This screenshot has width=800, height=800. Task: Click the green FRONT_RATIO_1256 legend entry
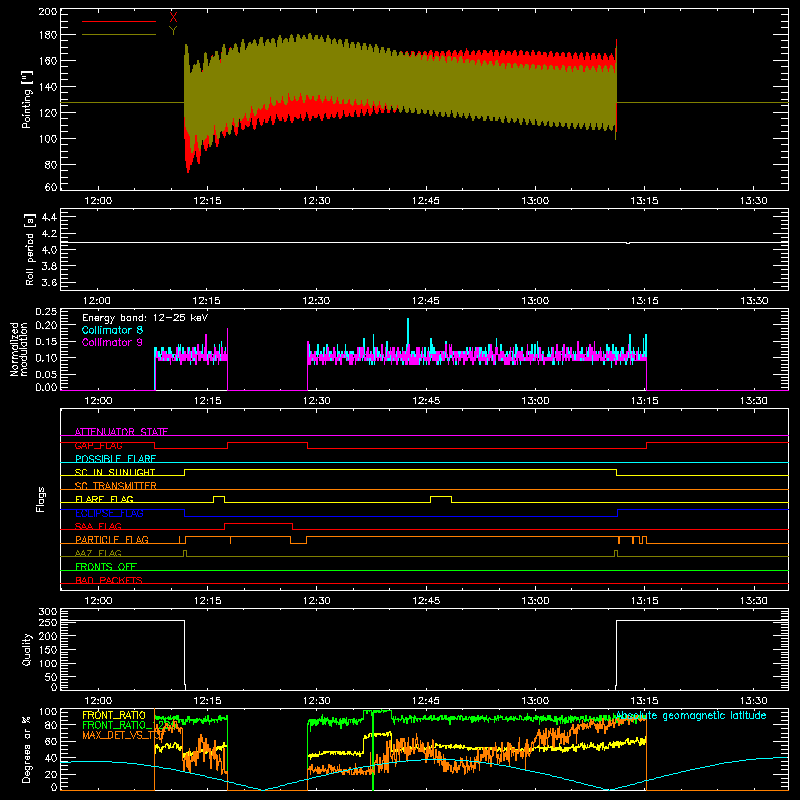point(130,725)
